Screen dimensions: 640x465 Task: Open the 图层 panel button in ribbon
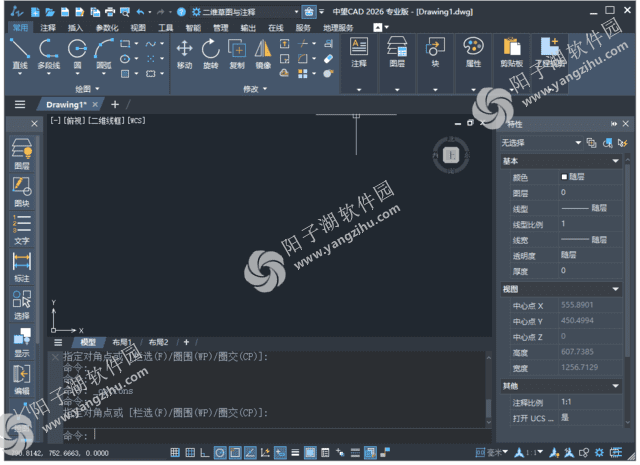pos(397,64)
